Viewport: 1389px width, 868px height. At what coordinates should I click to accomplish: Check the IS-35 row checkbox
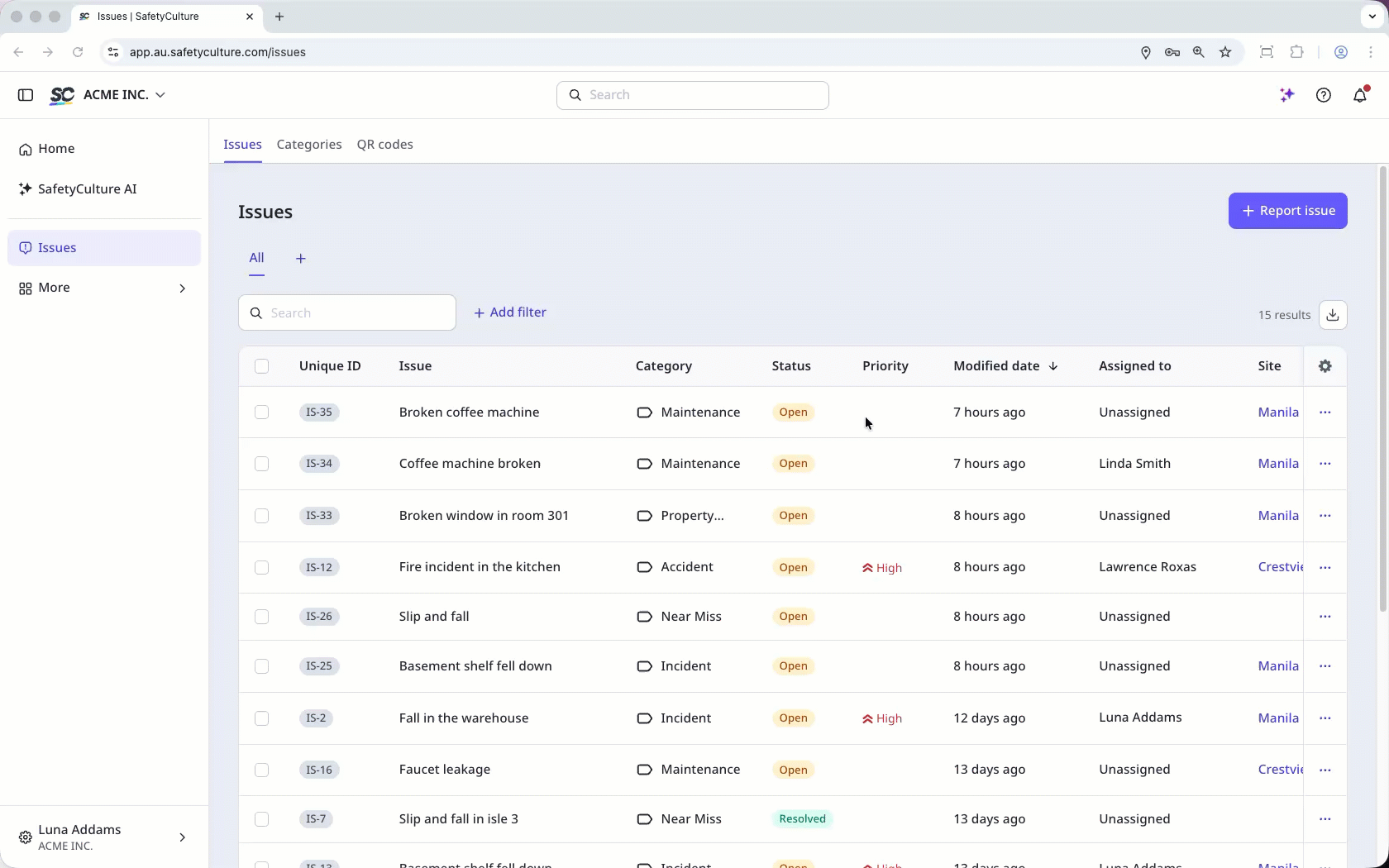261,413
